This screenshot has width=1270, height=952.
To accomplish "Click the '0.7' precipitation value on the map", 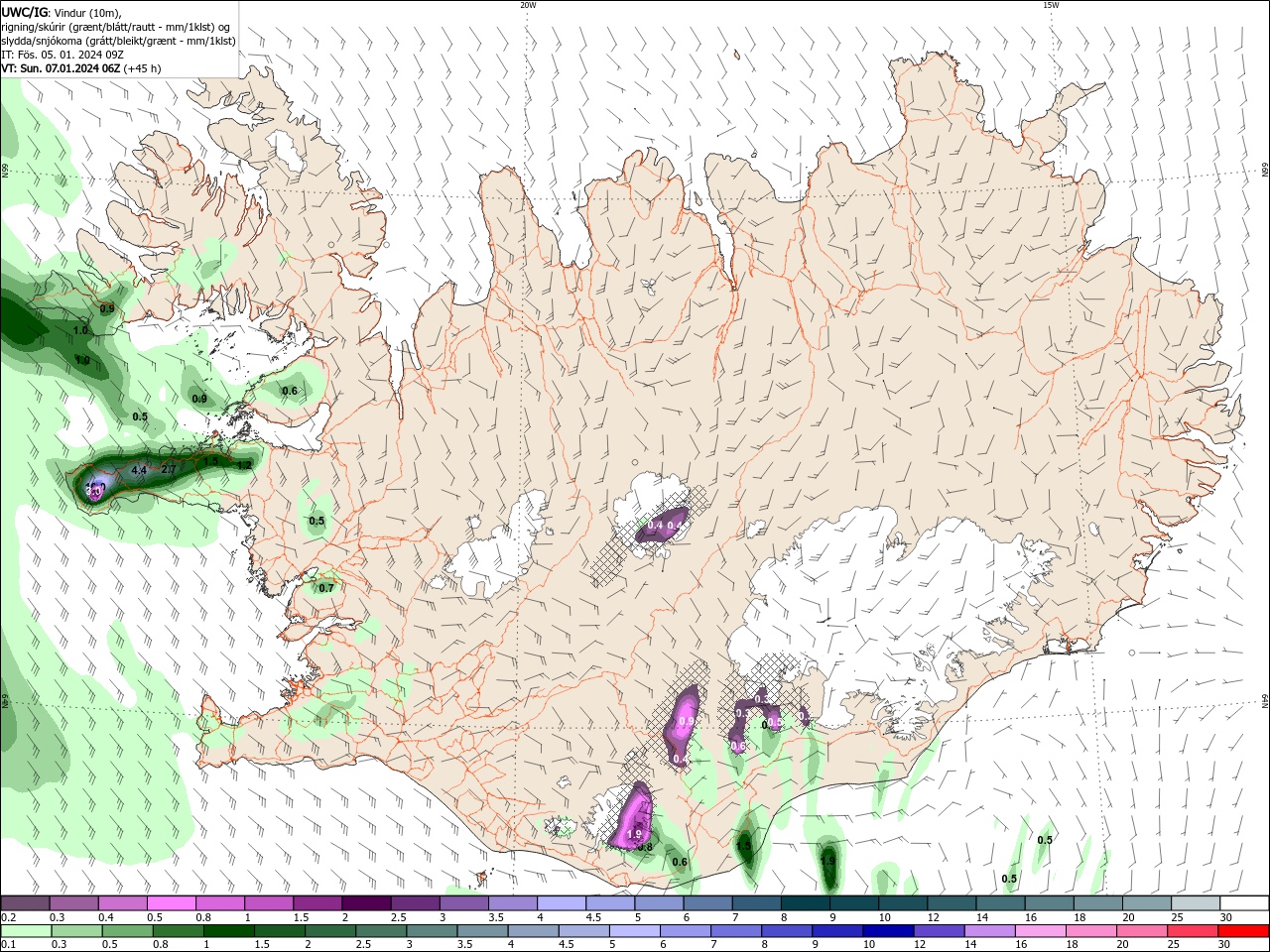I will [x=326, y=588].
